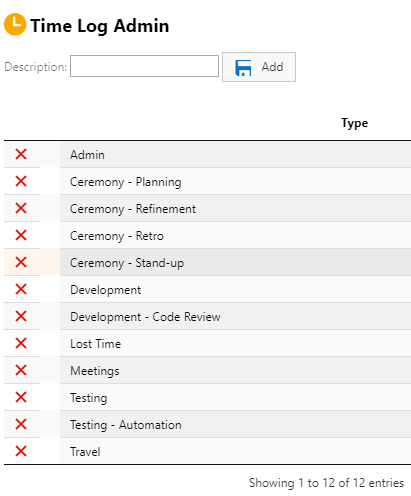Remove the Ceremony - Retro type

coord(21,235)
